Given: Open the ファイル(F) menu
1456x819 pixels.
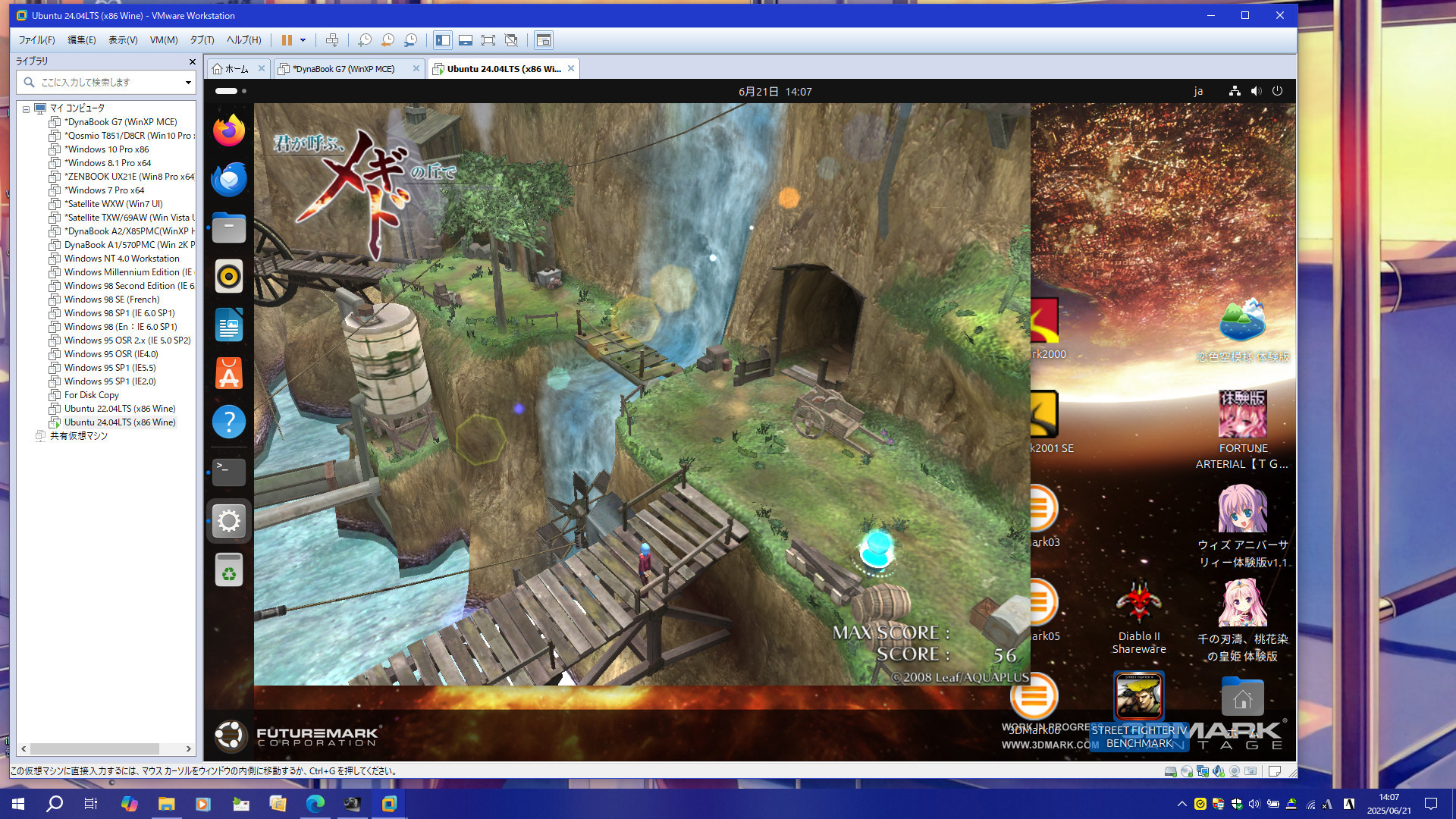Looking at the screenshot, I should tap(37, 40).
